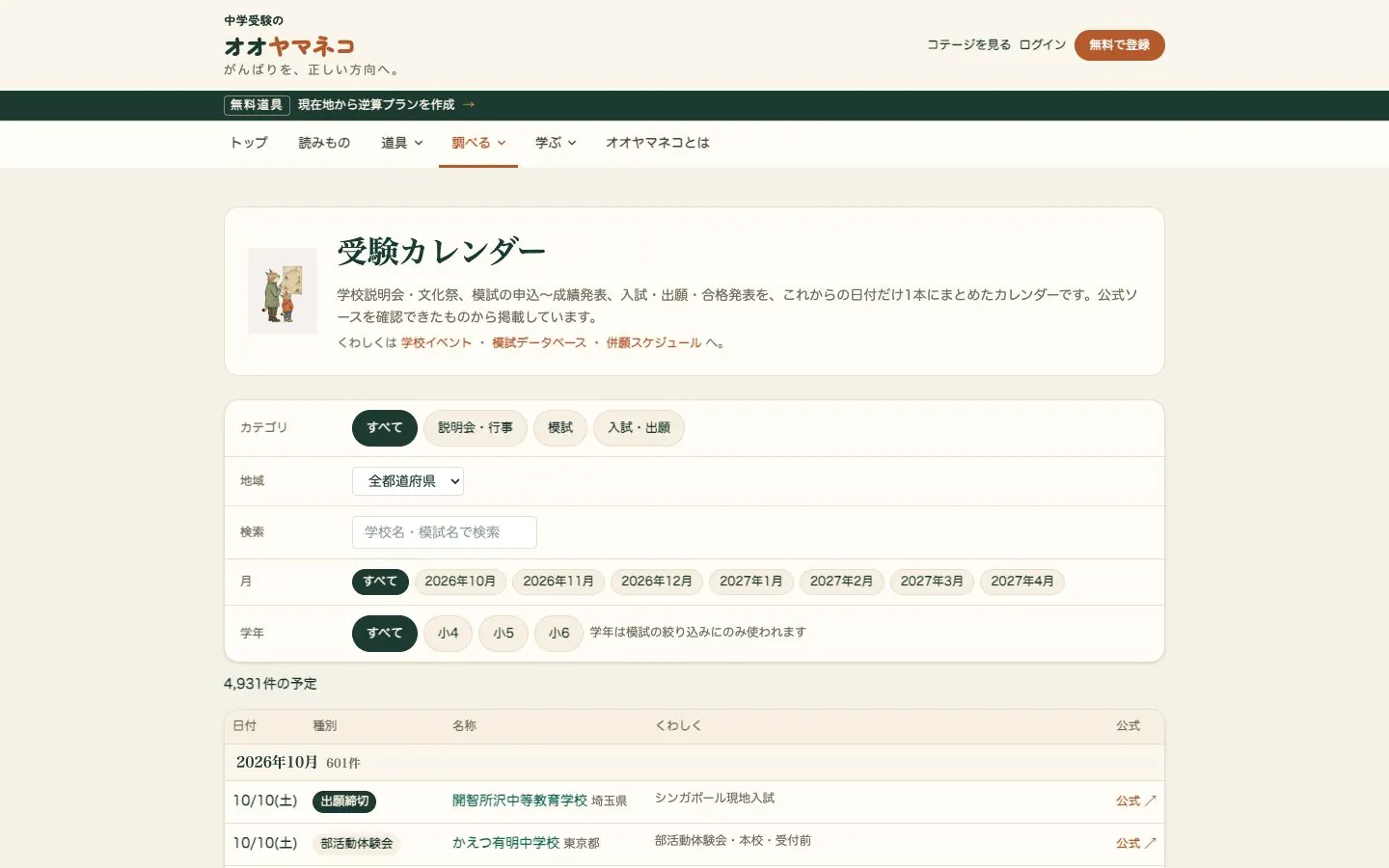Click the 学校名・模試名で検索 search field
1389x868 pixels.
coord(445,532)
